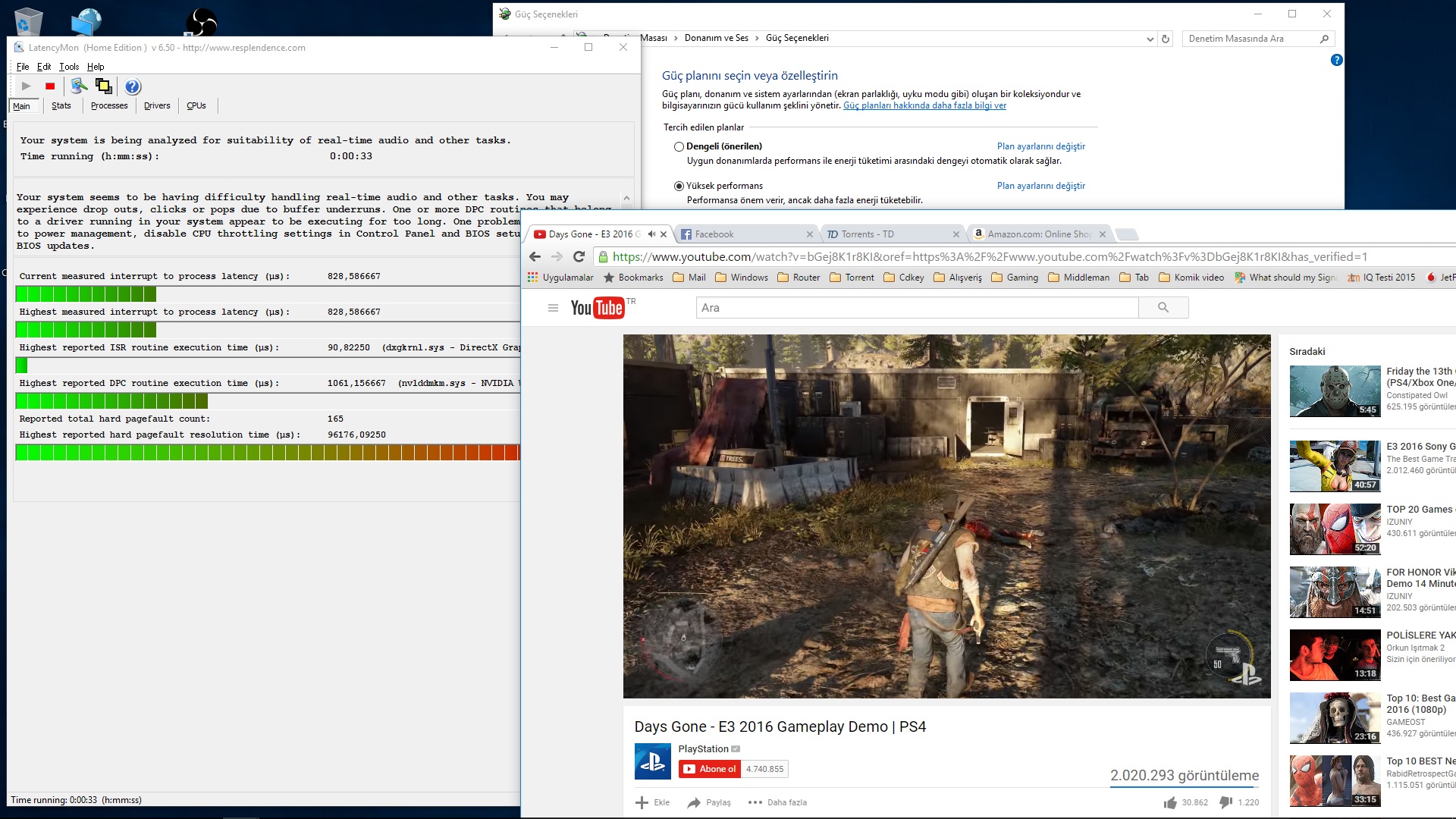Image resolution: width=1456 pixels, height=819 pixels.
Task: Open a new Chrome tab
Action: (x=1128, y=234)
